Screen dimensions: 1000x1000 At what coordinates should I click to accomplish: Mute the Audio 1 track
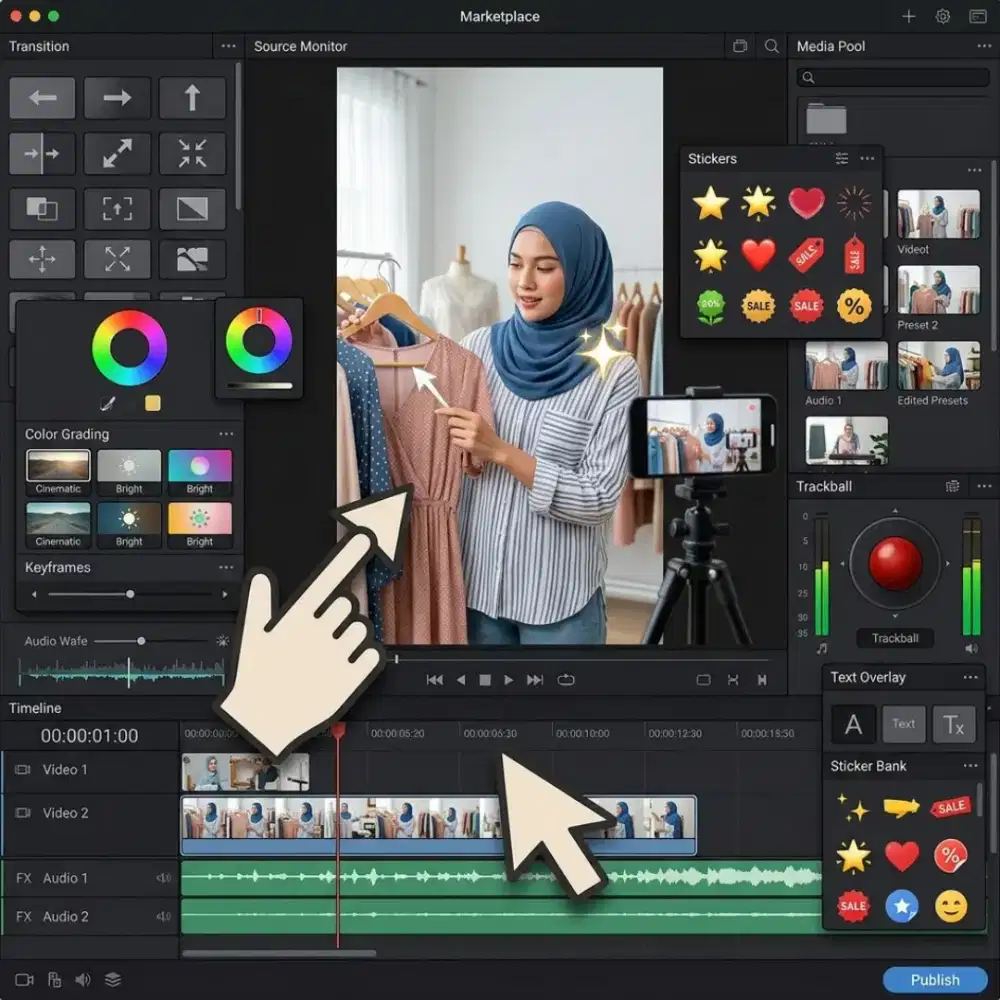click(x=164, y=878)
